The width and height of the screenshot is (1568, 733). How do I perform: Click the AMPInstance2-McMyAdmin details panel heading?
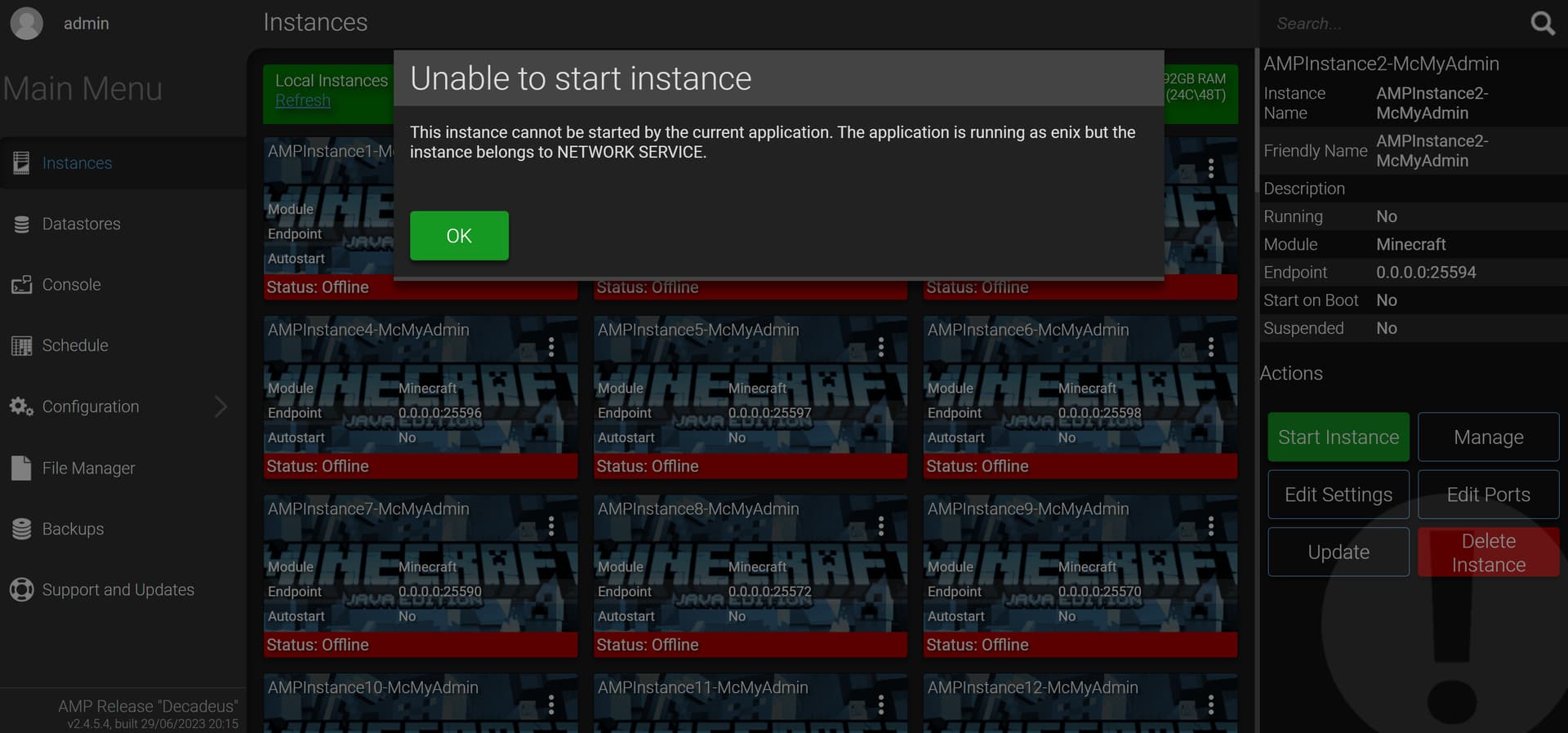1381,64
